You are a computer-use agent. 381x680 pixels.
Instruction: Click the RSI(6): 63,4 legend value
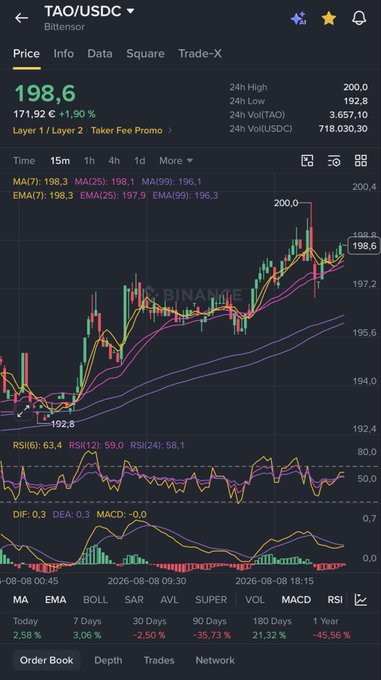[37, 445]
